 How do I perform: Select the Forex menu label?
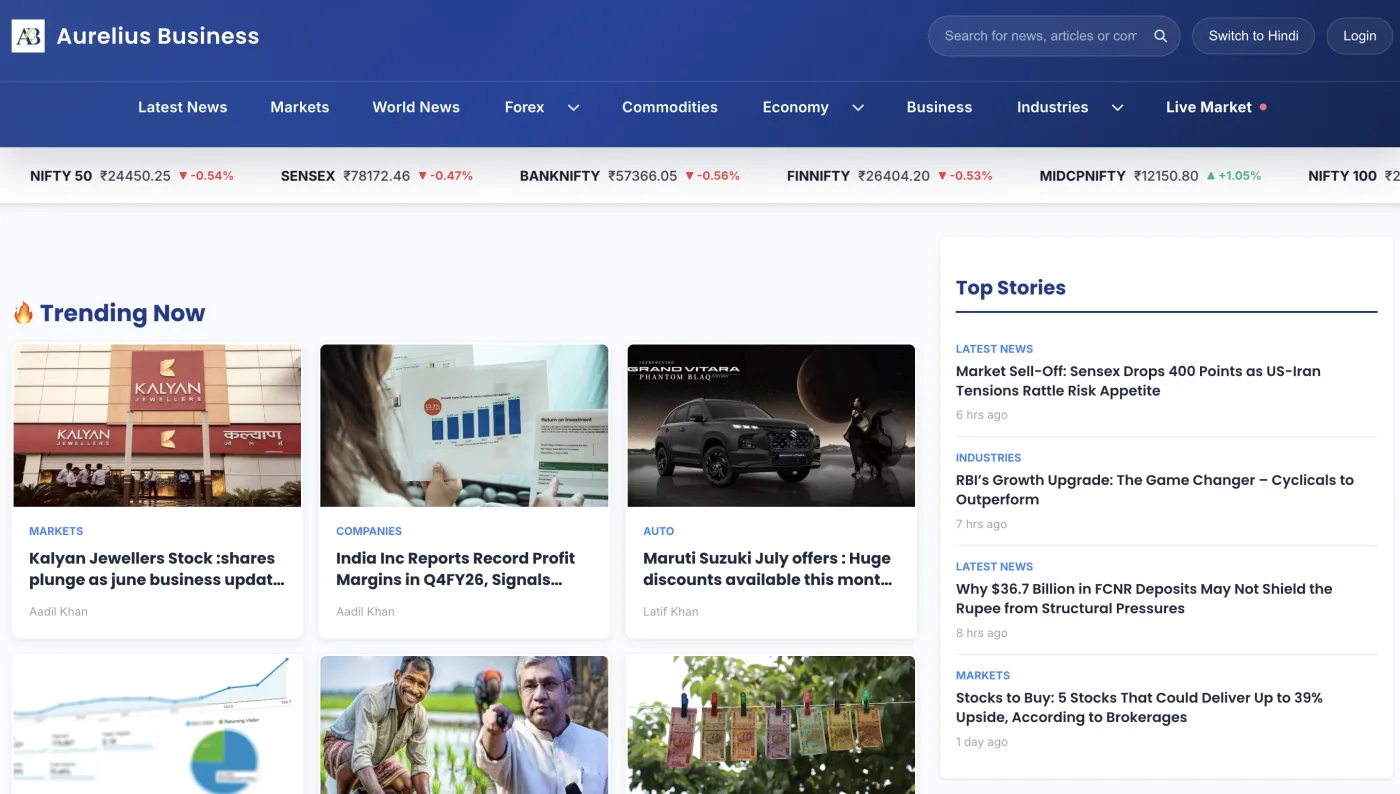point(524,107)
